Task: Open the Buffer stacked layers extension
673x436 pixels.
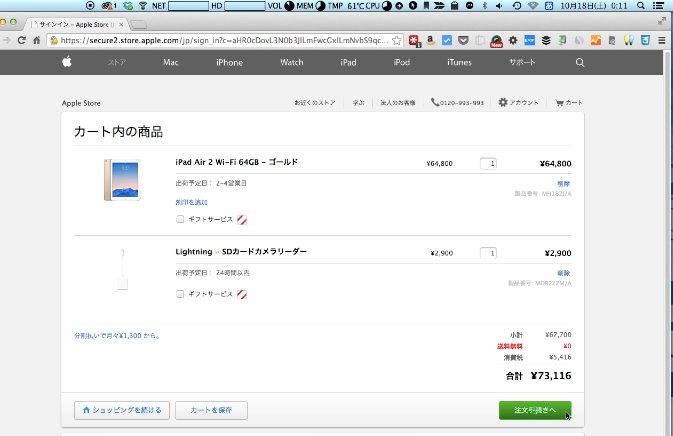Action: 546,40
